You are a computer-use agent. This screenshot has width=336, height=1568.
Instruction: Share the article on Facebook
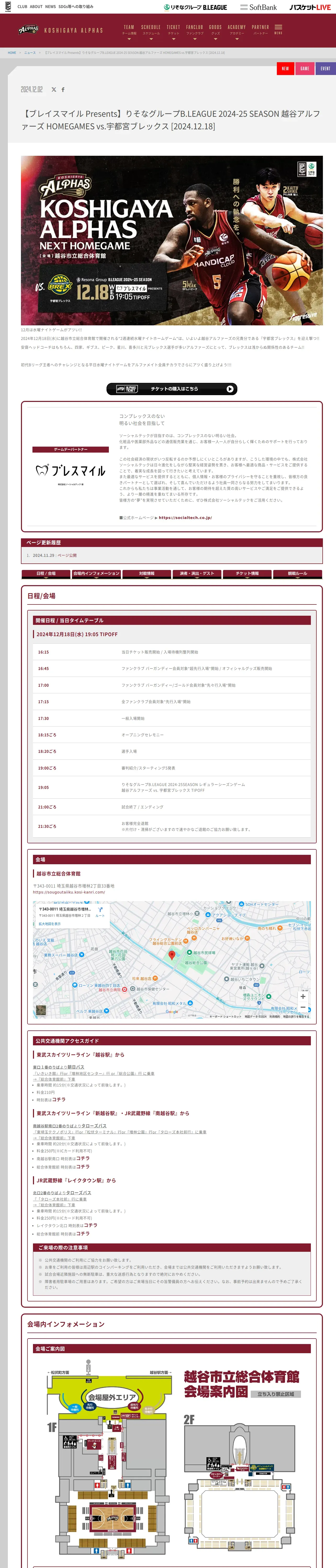(63, 89)
